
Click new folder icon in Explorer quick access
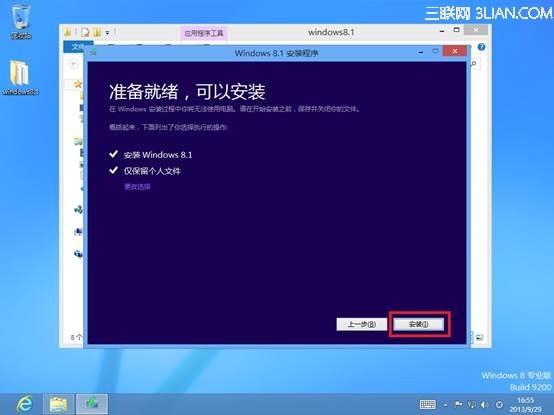97,32
